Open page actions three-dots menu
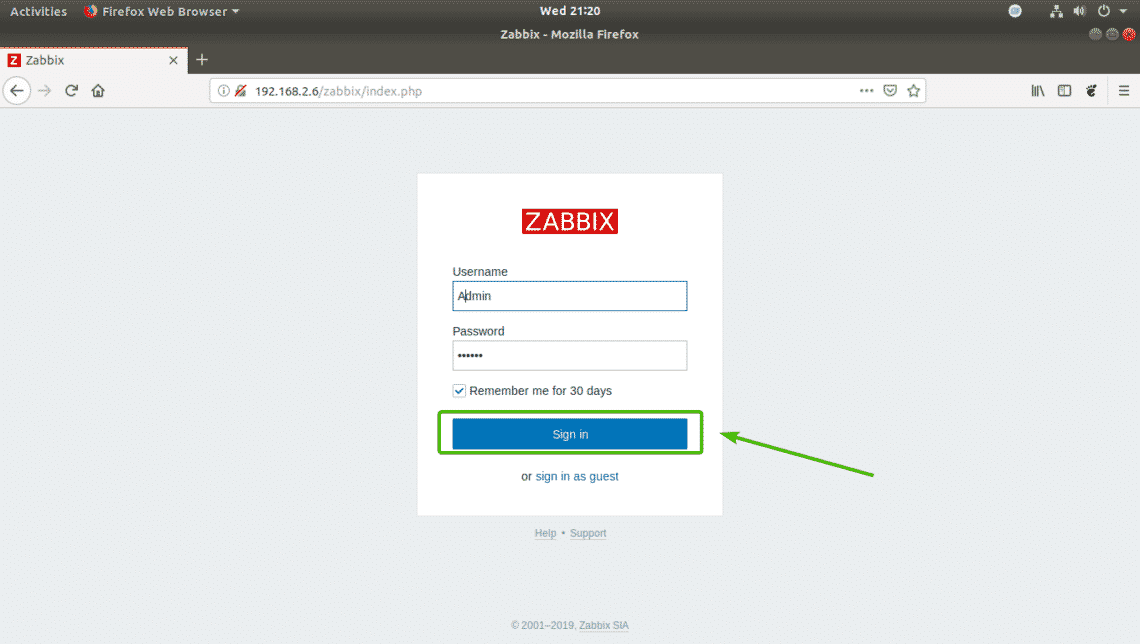This screenshot has height=644, width=1140. [x=867, y=91]
